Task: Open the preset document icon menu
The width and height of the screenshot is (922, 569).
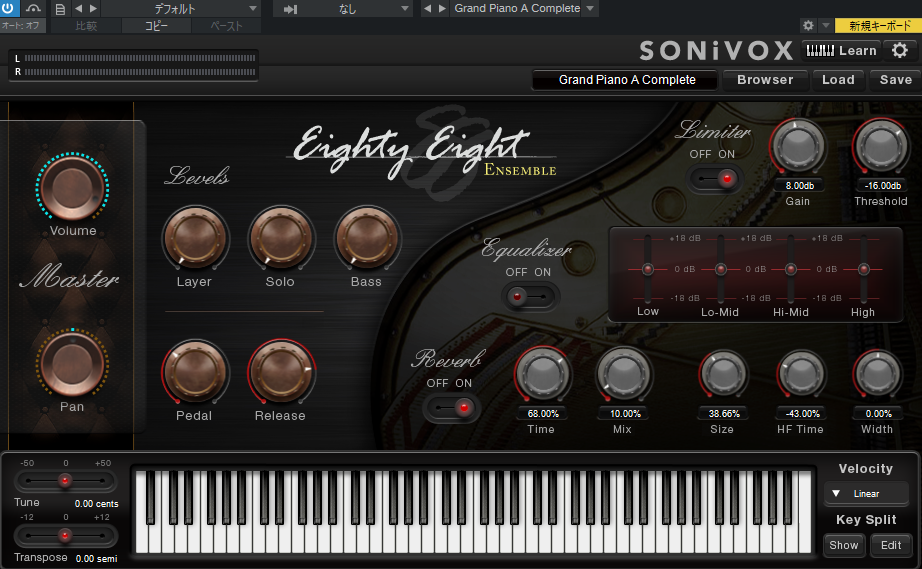Action: click(x=59, y=9)
